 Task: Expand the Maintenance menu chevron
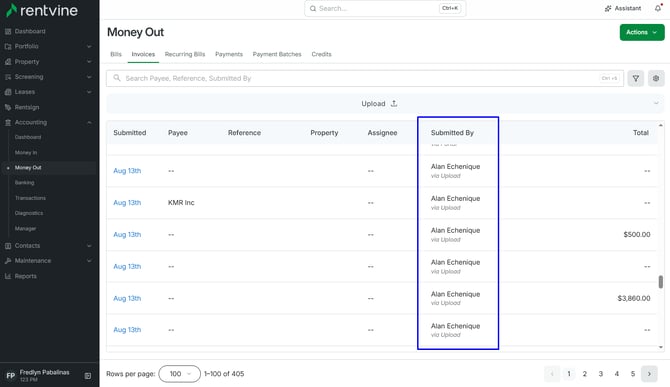pos(89,261)
